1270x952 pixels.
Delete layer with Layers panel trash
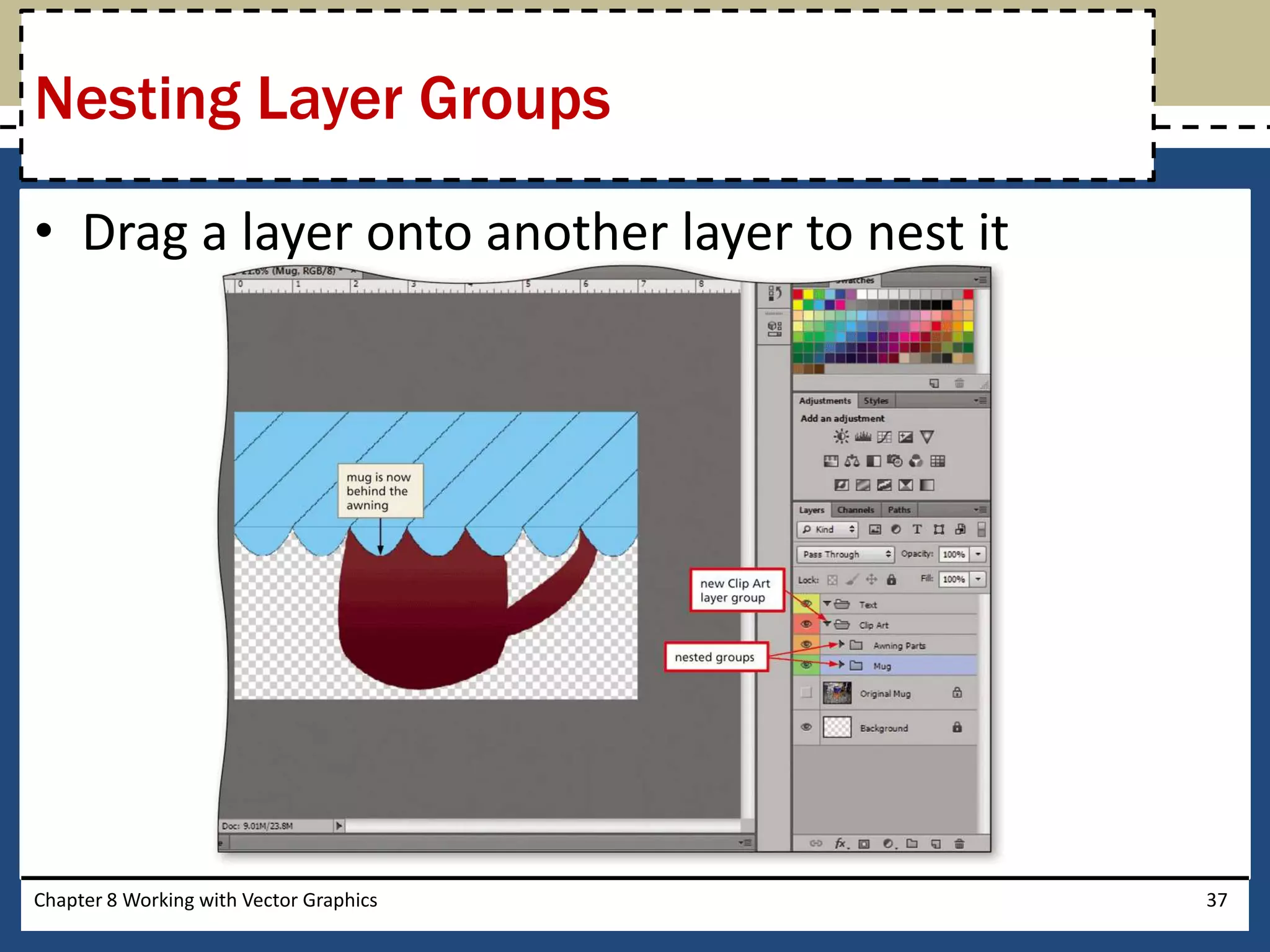click(x=959, y=844)
